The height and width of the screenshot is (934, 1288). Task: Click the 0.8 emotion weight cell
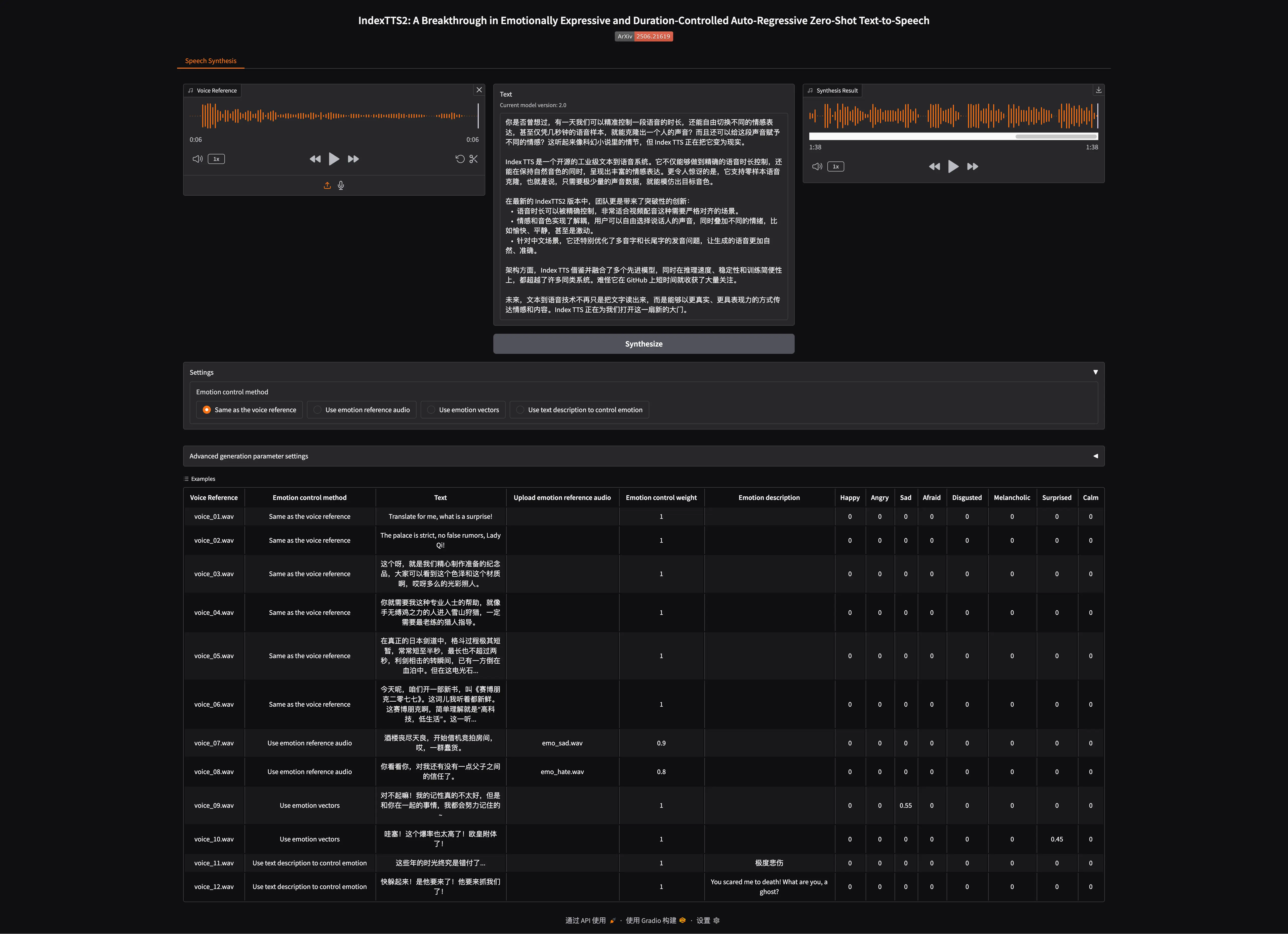(662, 772)
